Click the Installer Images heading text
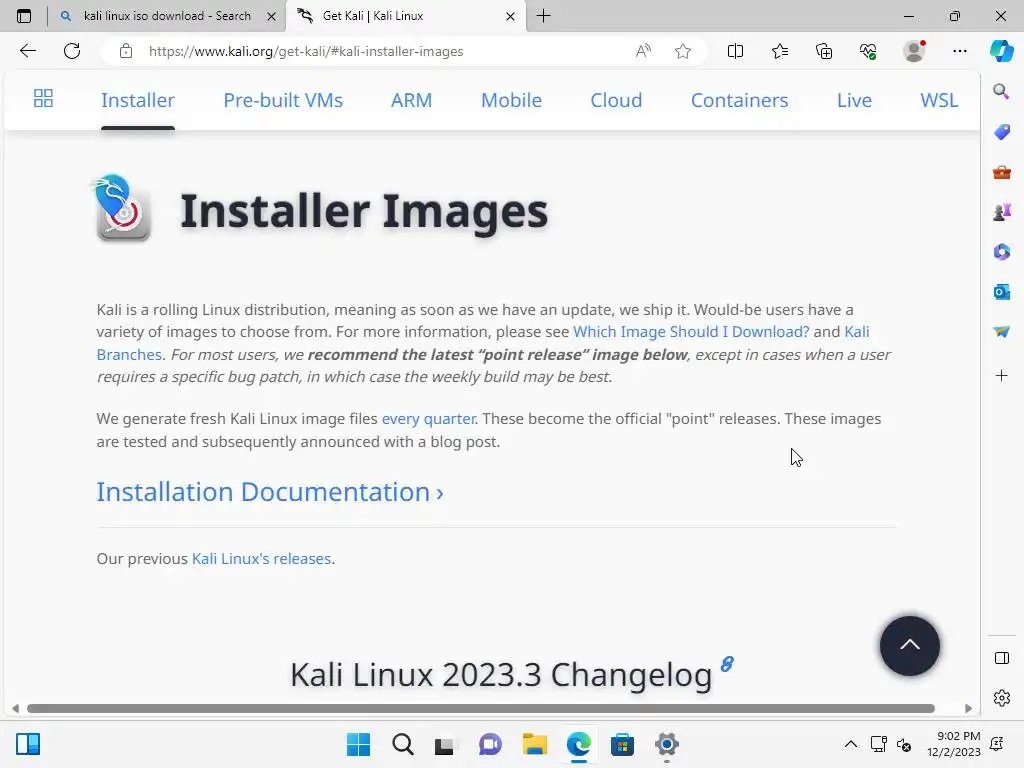Image resolution: width=1024 pixels, height=768 pixels. point(364,211)
